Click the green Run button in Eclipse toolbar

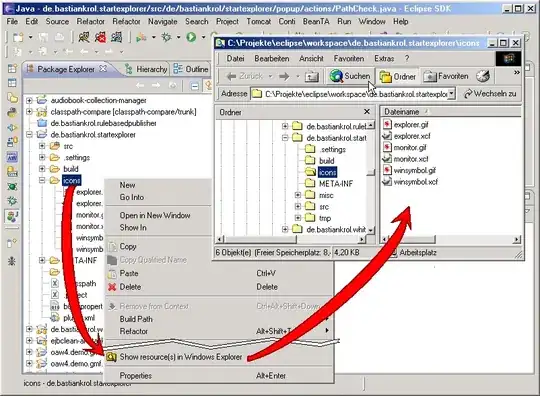tap(191, 37)
